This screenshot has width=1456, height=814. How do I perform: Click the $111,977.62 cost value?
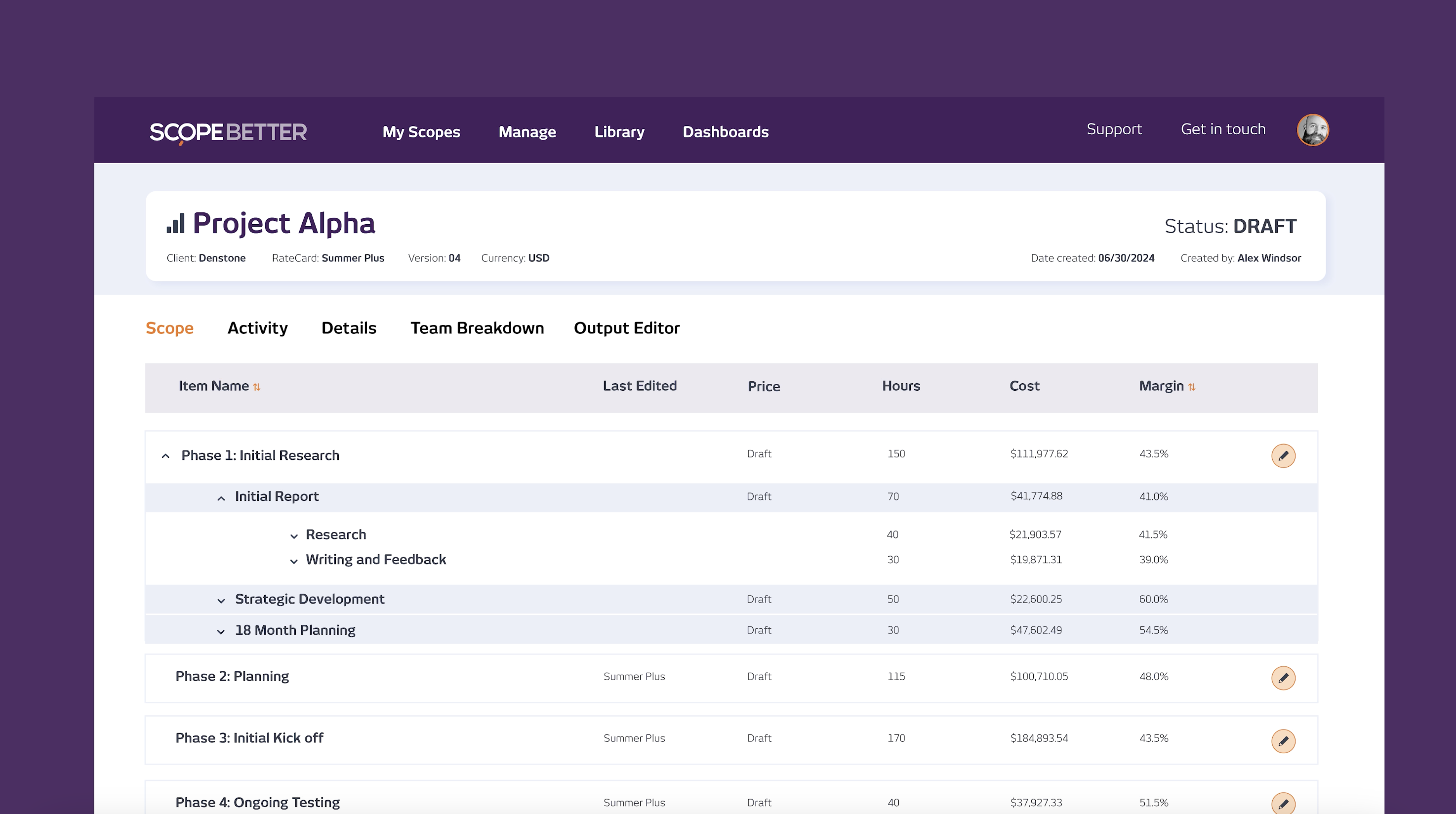pos(1039,453)
